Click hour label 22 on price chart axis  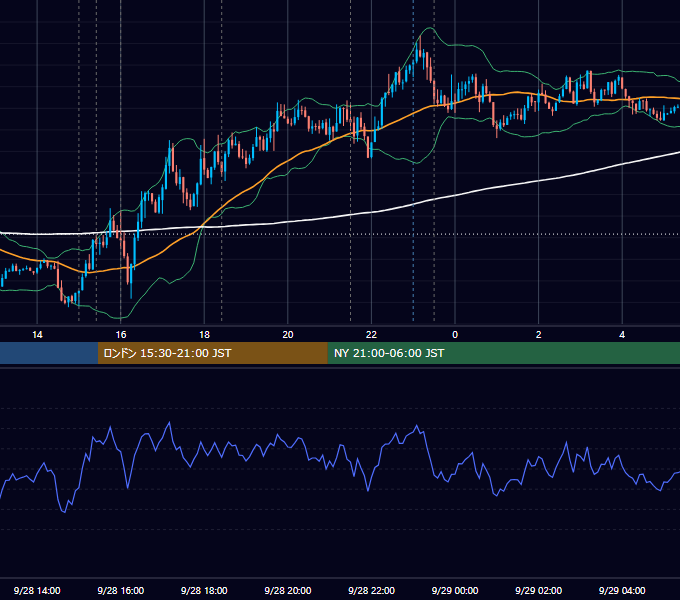[372, 335]
